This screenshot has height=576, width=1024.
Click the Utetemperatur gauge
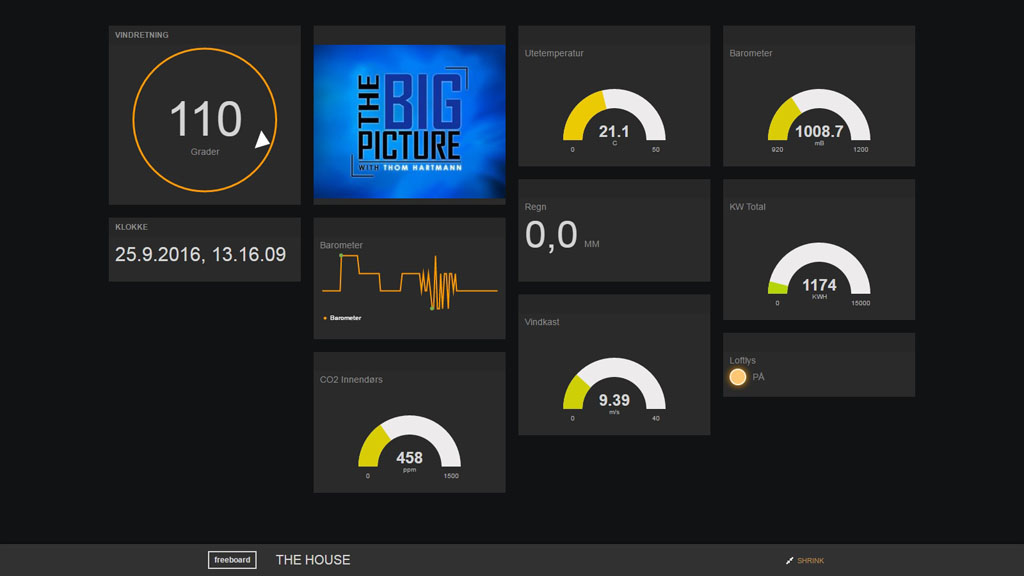[614, 120]
